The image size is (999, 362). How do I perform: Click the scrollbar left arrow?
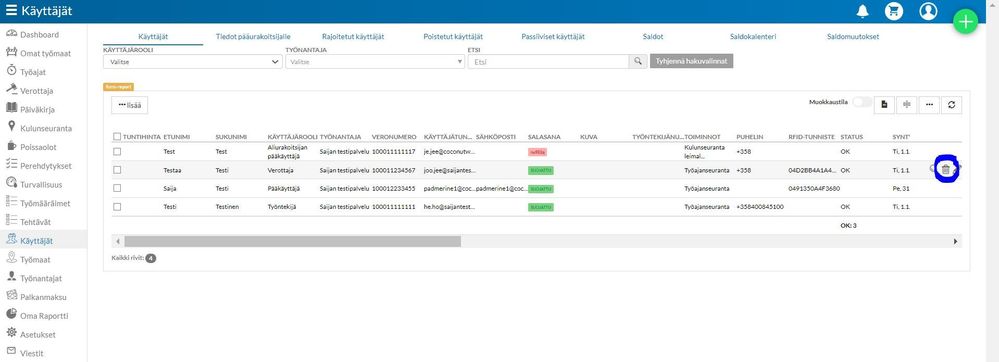117,242
